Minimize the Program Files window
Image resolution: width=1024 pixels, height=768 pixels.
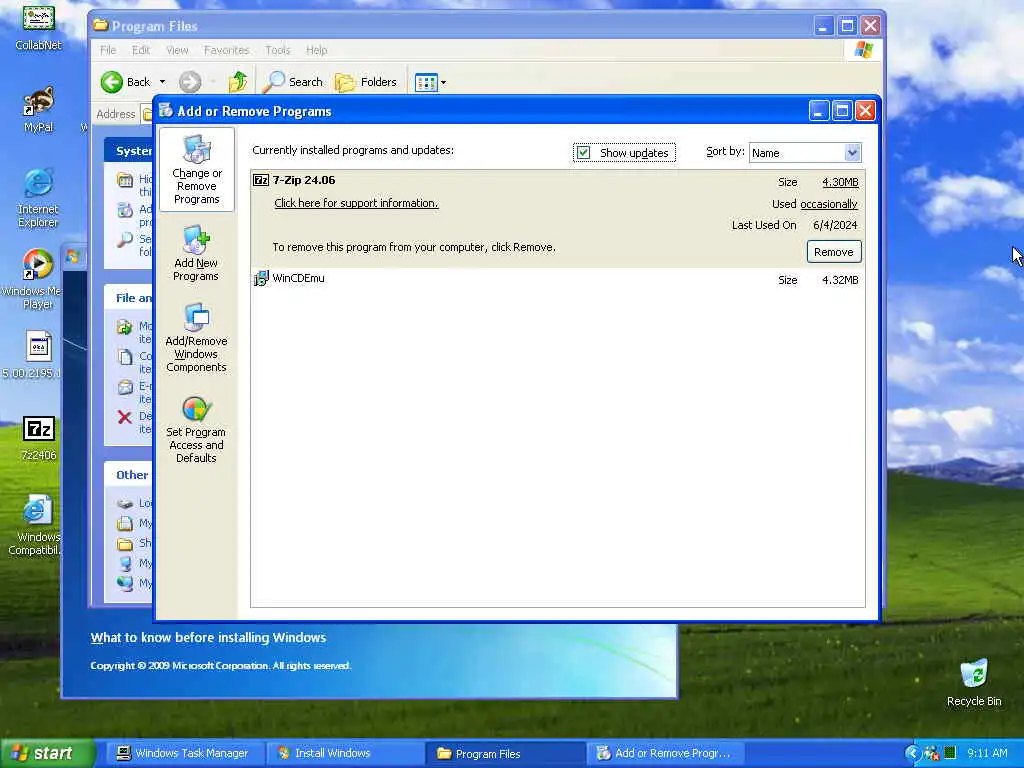click(824, 26)
